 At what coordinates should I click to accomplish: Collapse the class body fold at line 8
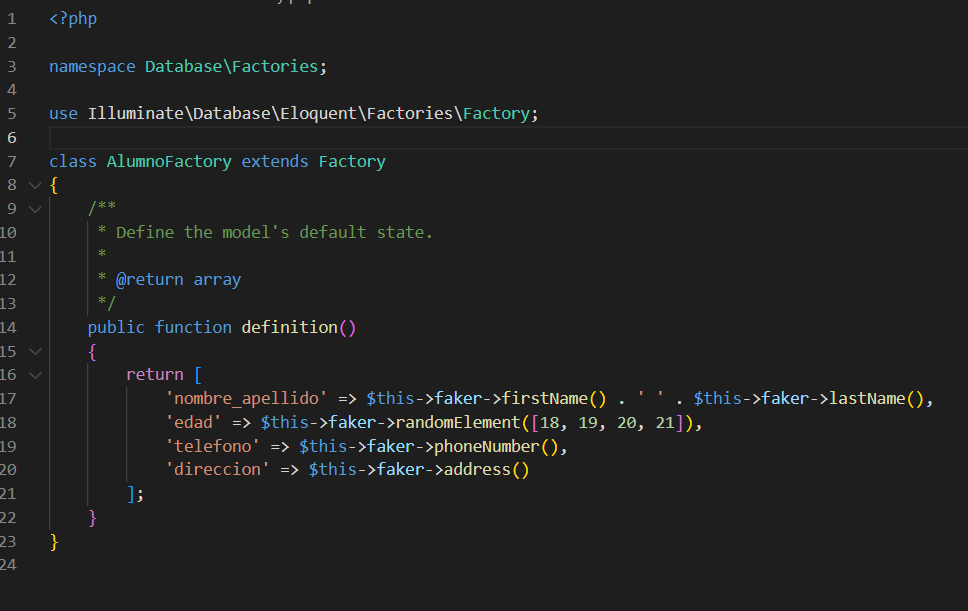(x=35, y=185)
